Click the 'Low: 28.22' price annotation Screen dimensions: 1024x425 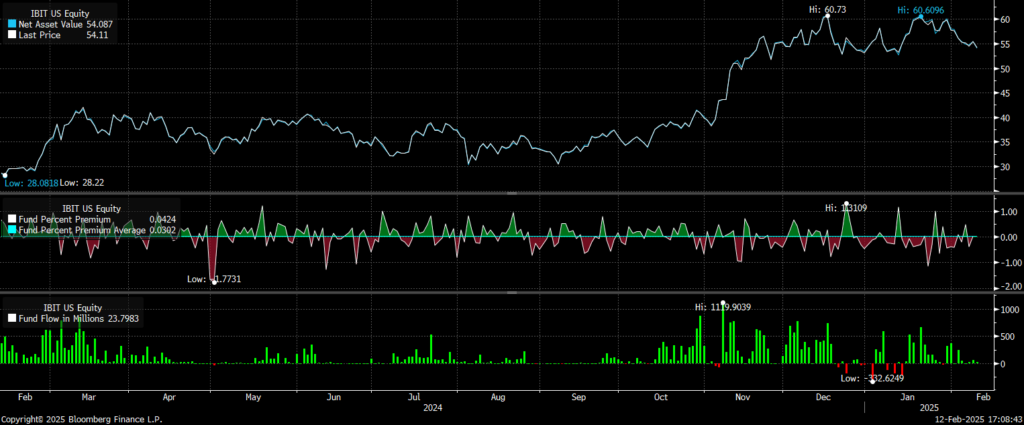tap(80, 183)
